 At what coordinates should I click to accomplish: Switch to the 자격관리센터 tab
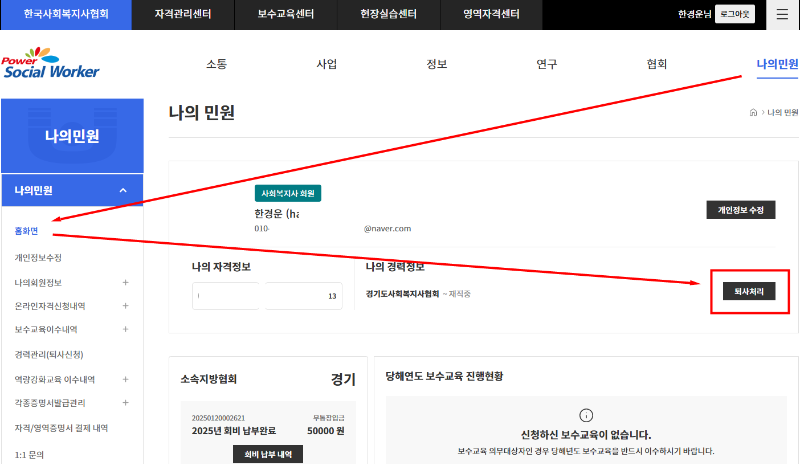182,14
